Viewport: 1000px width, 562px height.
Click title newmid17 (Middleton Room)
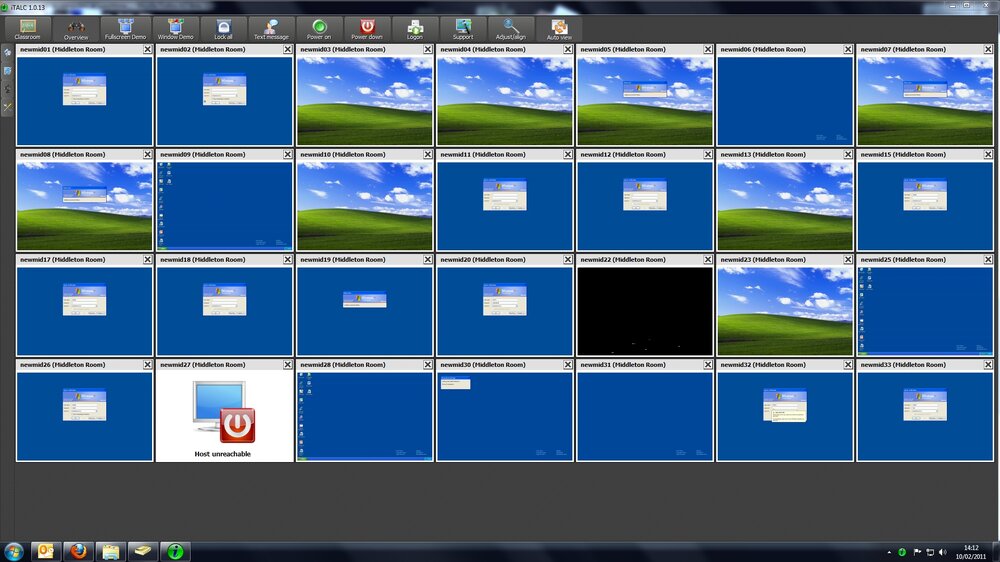(x=62, y=260)
